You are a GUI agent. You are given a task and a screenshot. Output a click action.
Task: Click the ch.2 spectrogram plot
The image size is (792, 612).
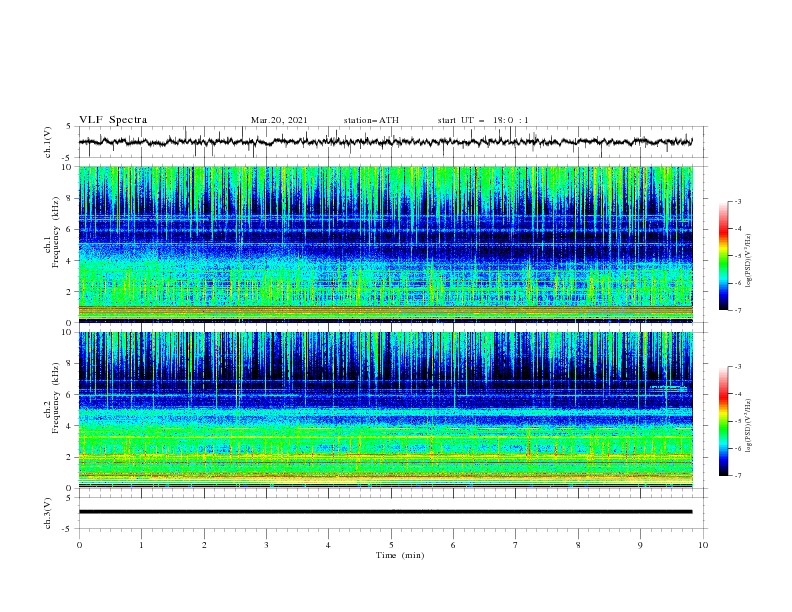pyautogui.click(x=385, y=410)
